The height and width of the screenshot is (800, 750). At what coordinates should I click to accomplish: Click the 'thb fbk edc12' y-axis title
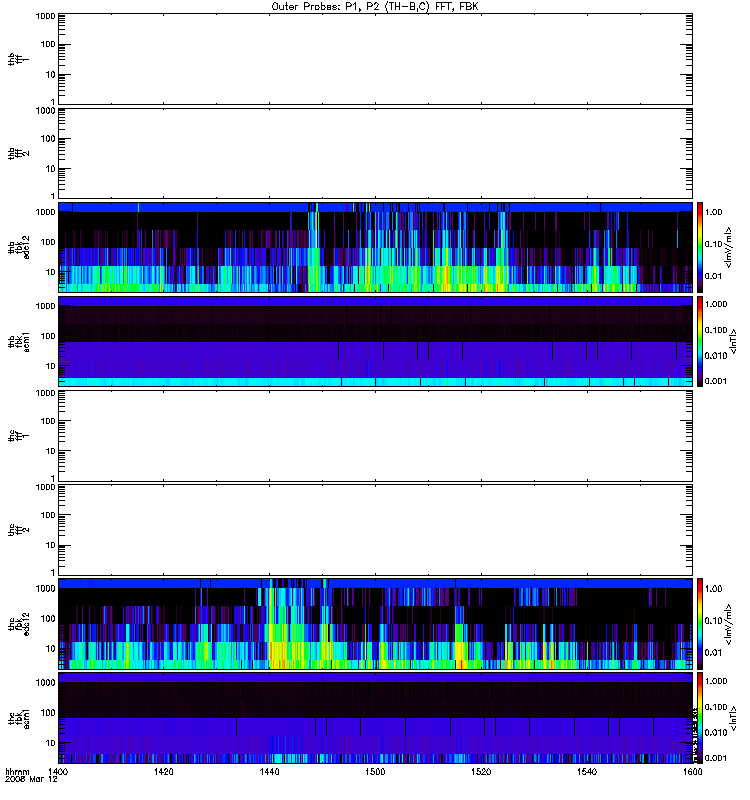click(x=19, y=247)
